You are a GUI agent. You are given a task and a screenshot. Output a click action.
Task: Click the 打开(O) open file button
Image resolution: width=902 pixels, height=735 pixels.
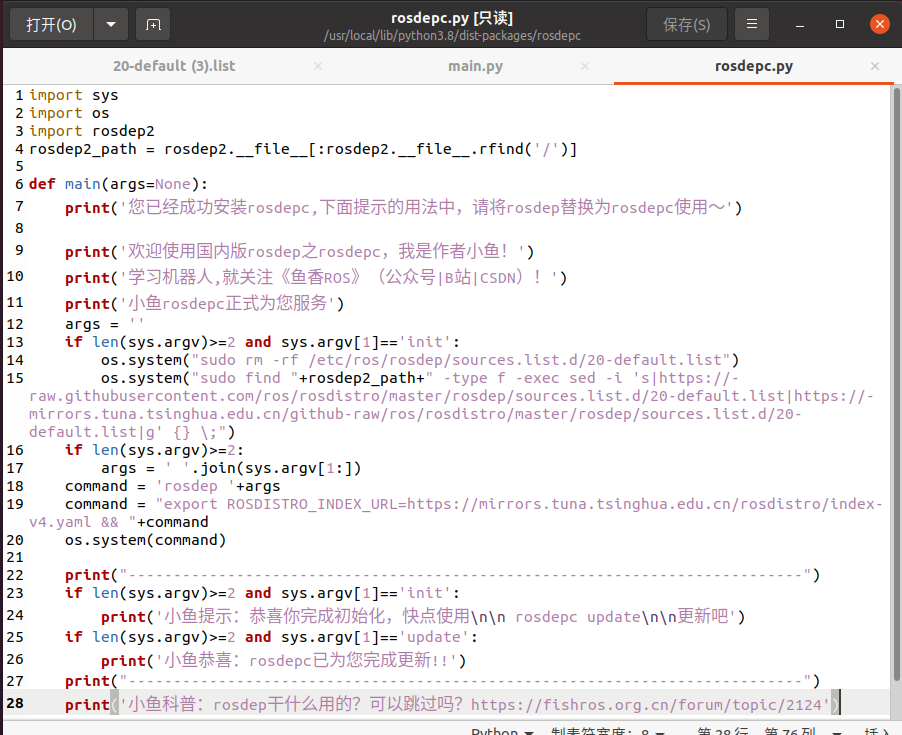tap(51, 24)
